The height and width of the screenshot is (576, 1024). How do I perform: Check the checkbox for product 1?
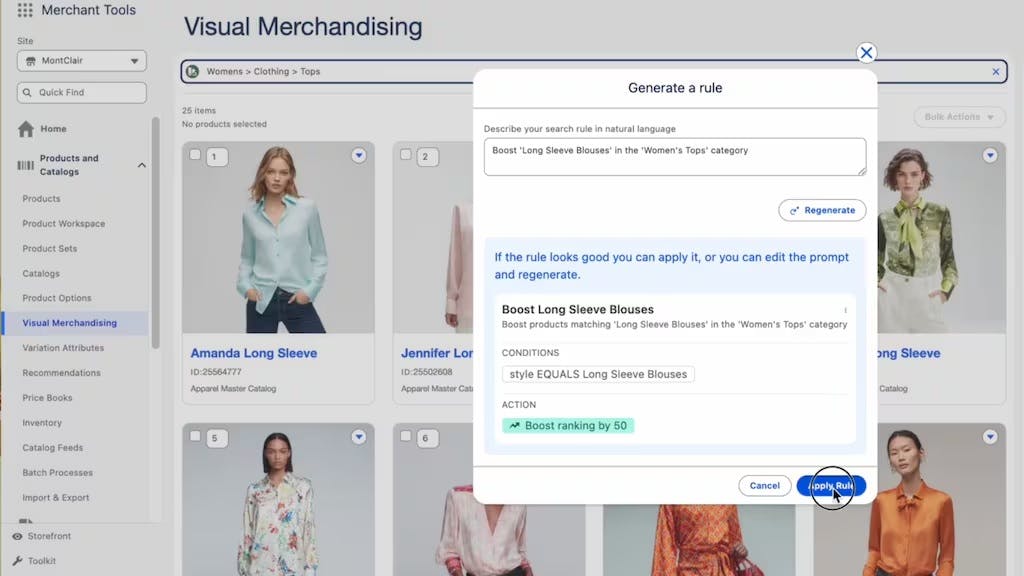(x=195, y=155)
